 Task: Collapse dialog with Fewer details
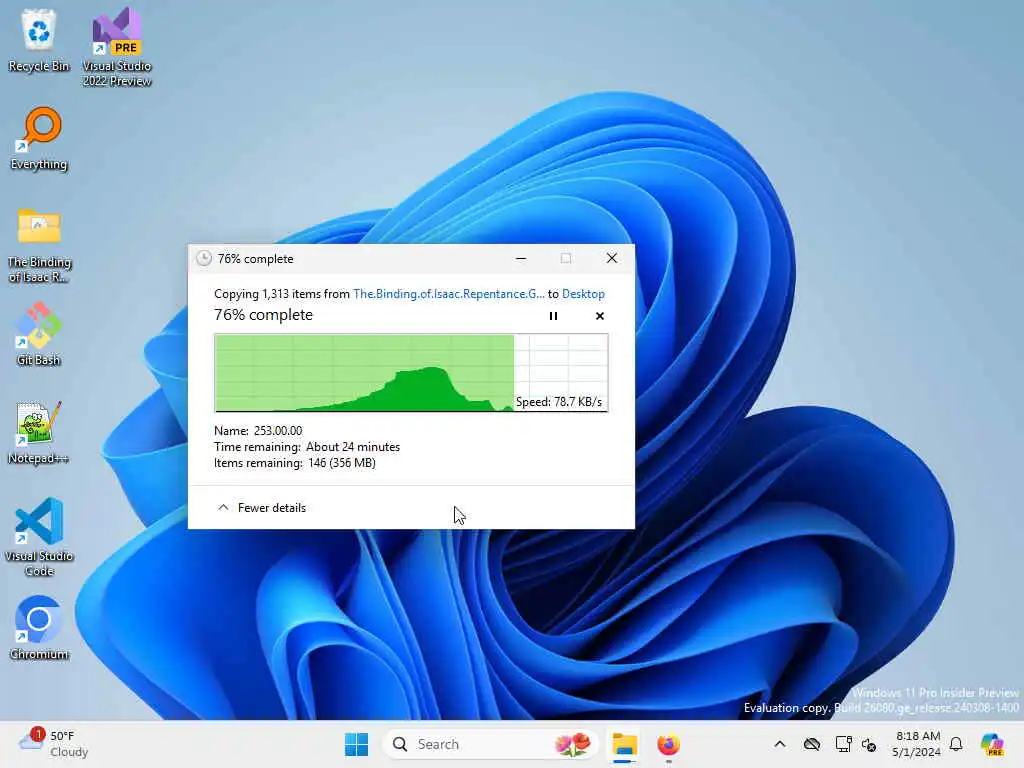pyautogui.click(x=261, y=507)
